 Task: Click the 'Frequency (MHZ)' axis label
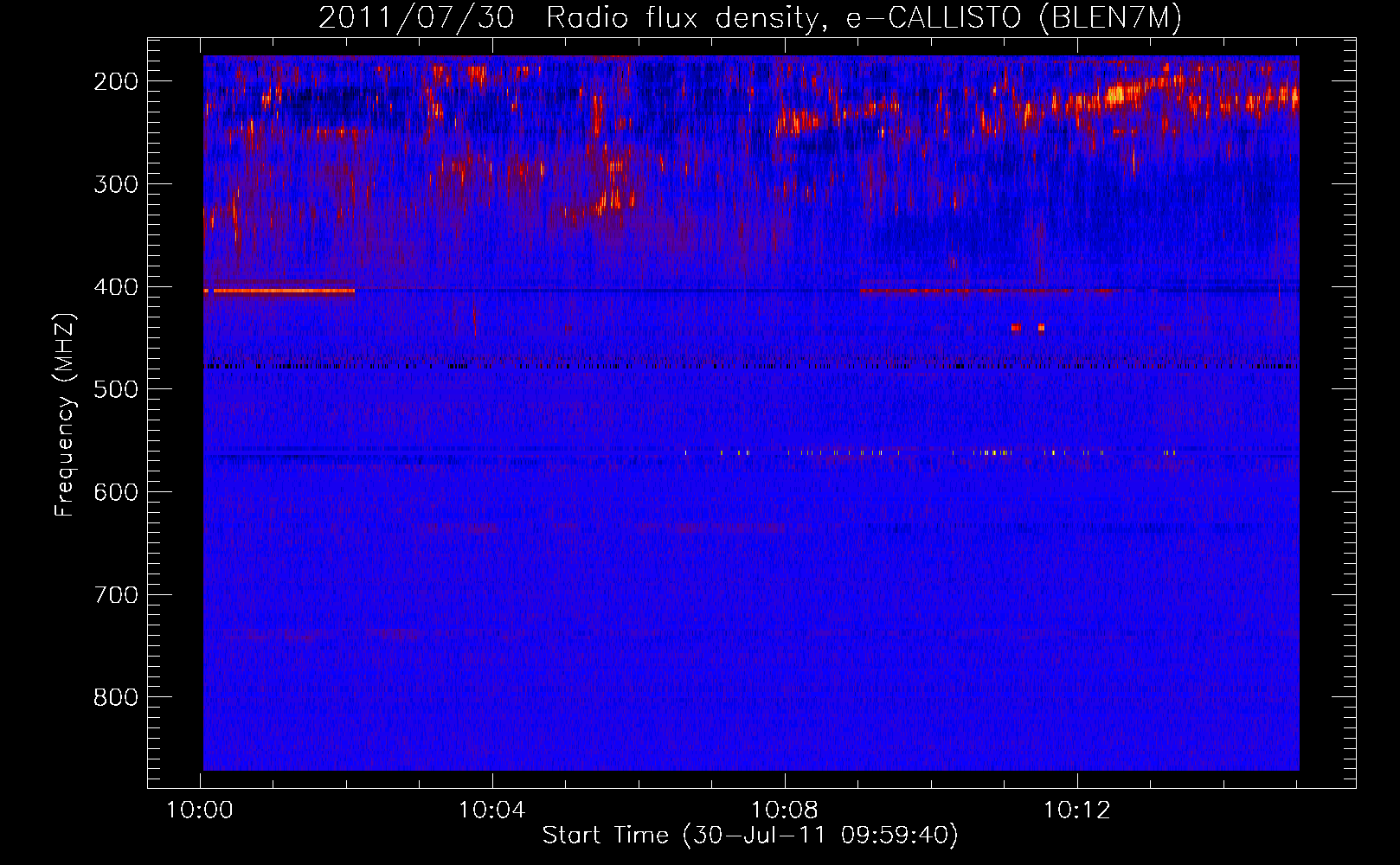pos(65,415)
